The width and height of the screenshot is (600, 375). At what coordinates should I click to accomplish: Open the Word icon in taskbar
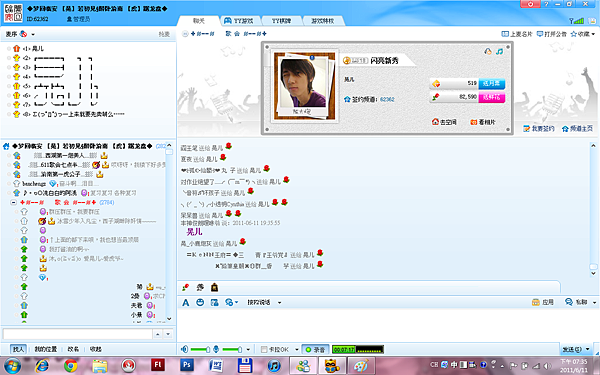[x=216, y=365]
